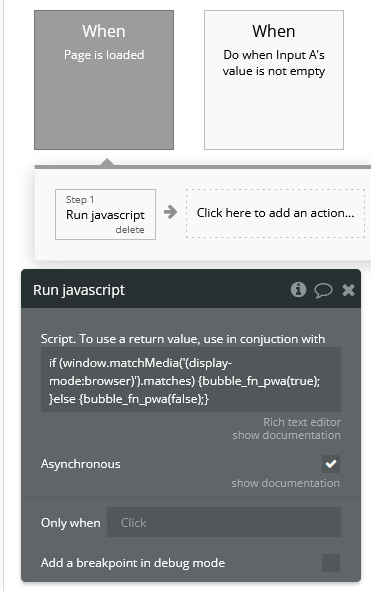
Task: Enable the debug mode breakpoint checkbox
Action: tap(331, 563)
